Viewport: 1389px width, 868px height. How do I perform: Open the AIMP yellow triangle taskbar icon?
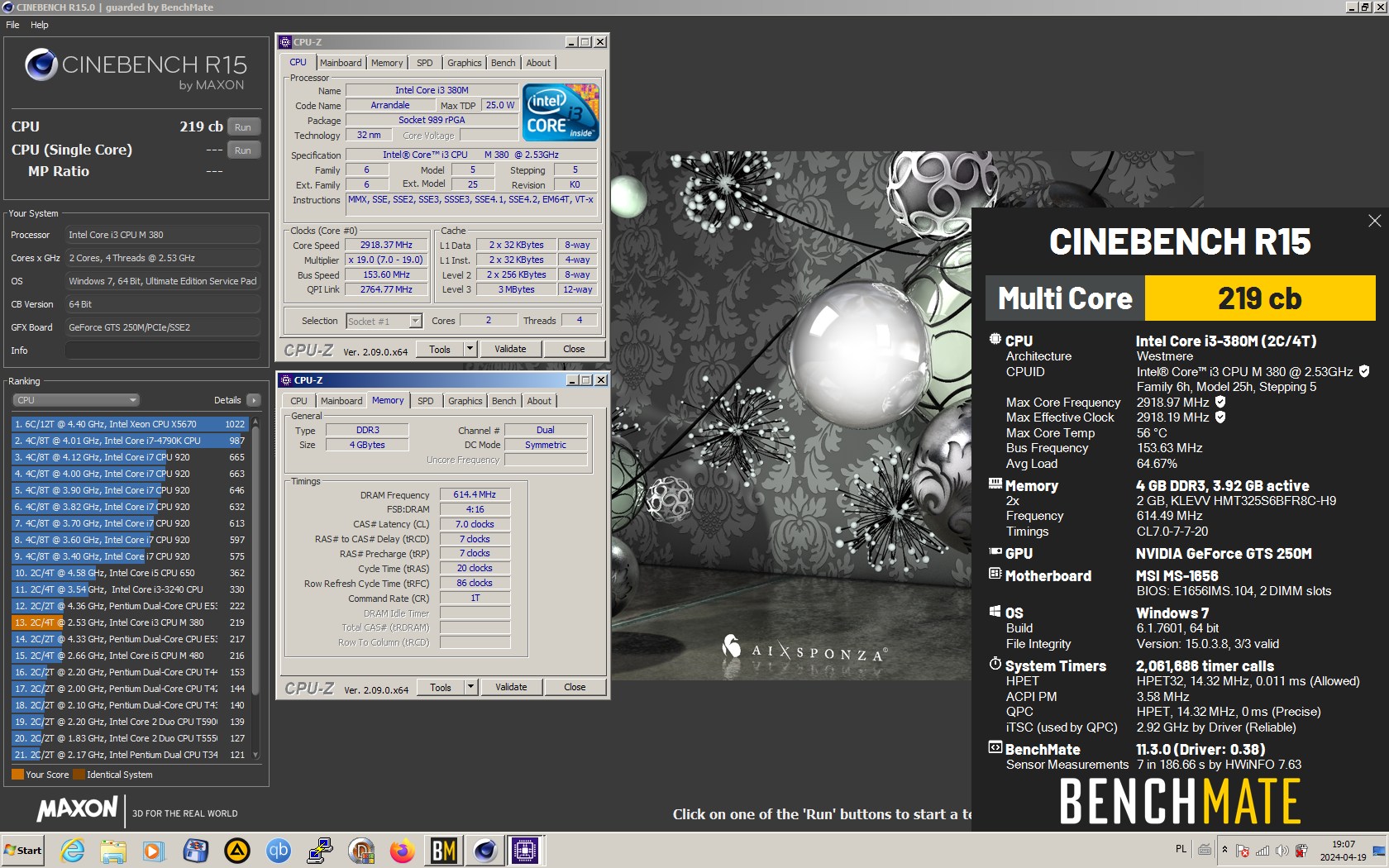click(237, 850)
